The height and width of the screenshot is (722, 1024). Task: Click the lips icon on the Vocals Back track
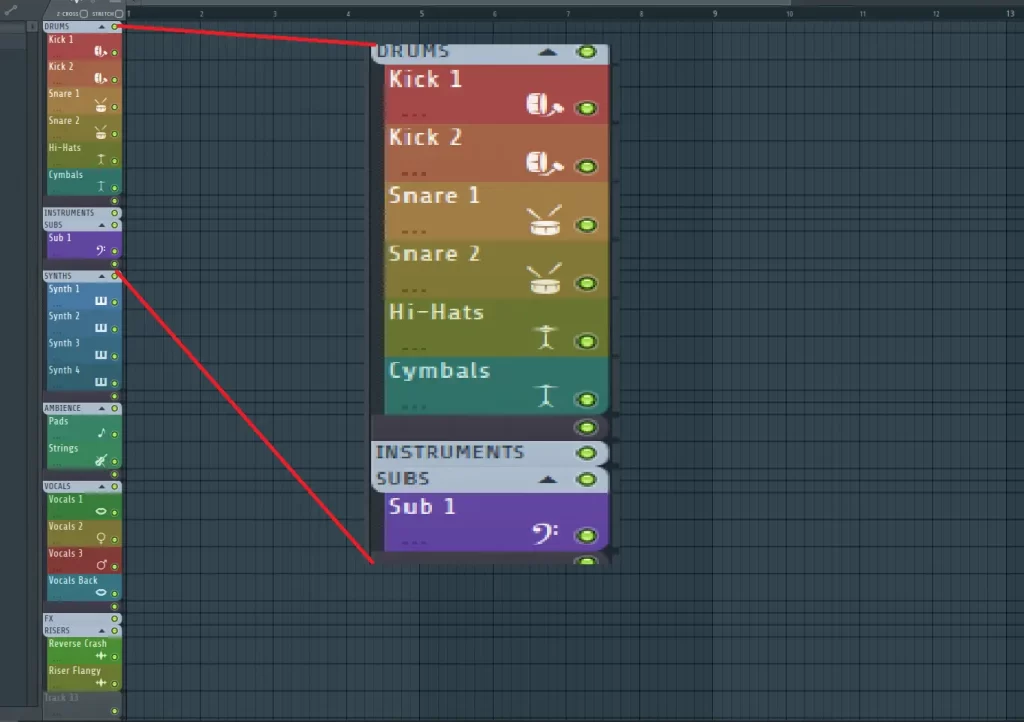click(101, 593)
